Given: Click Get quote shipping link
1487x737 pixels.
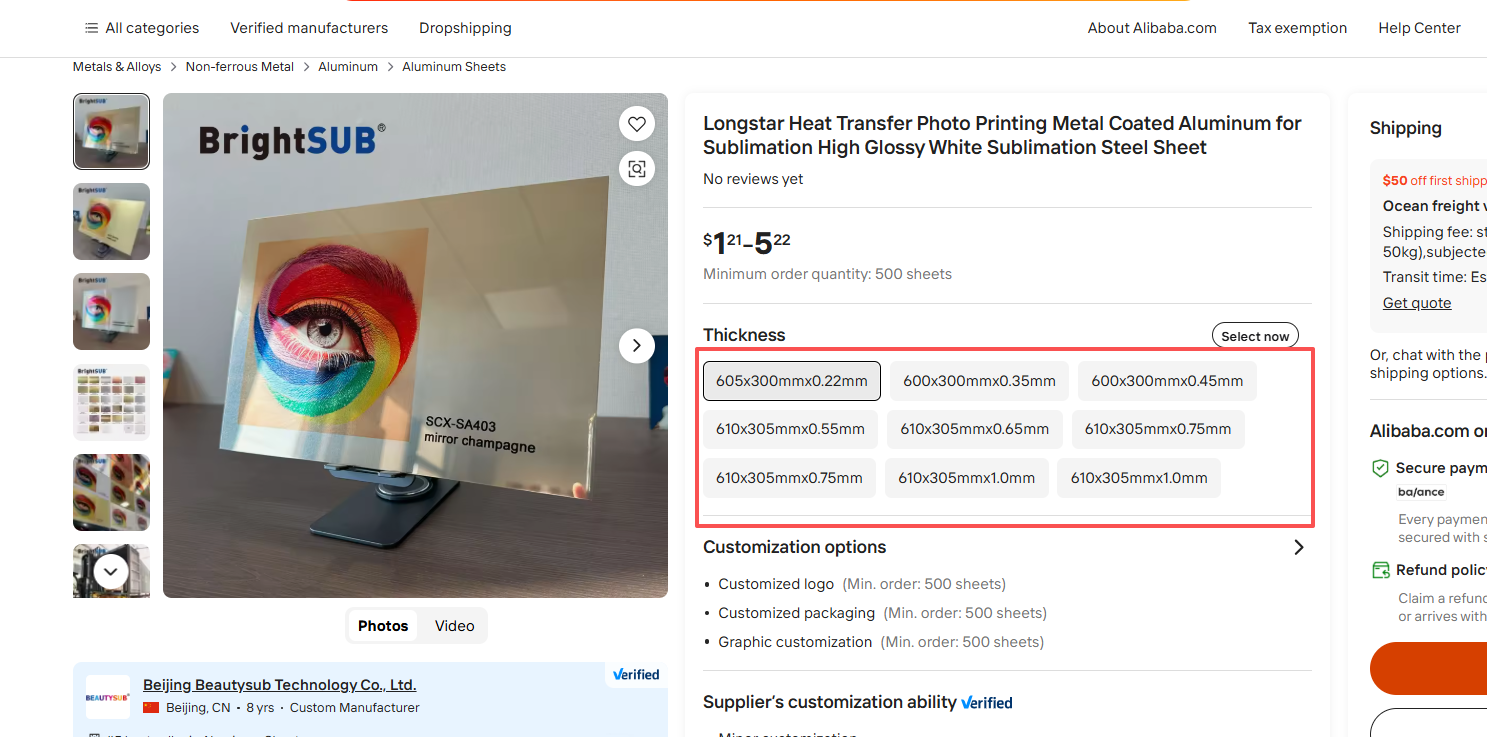Looking at the screenshot, I should pos(1416,303).
